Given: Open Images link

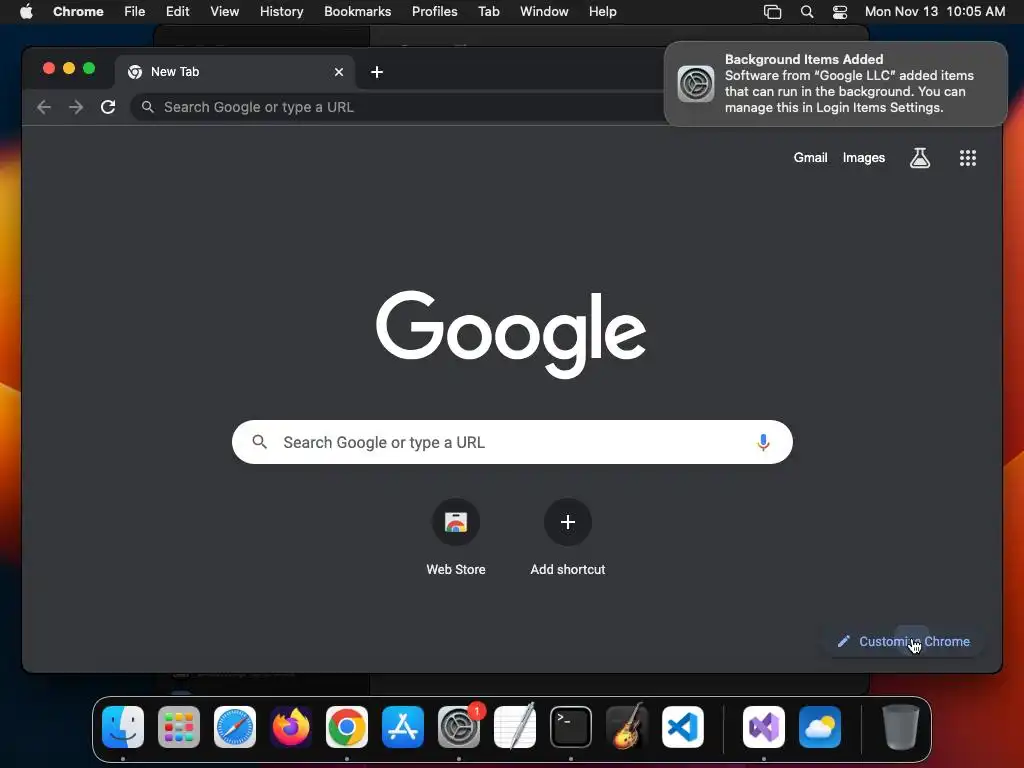Looking at the screenshot, I should (863, 157).
